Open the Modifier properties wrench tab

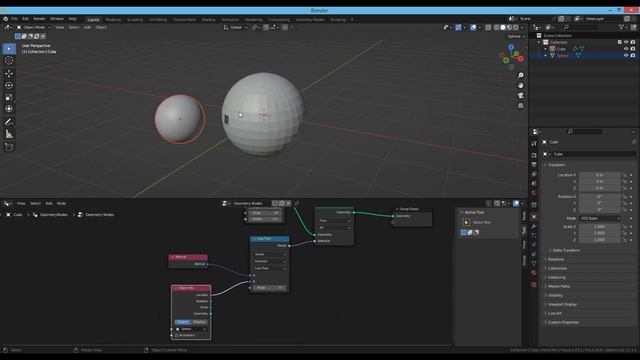coord(534,227)
